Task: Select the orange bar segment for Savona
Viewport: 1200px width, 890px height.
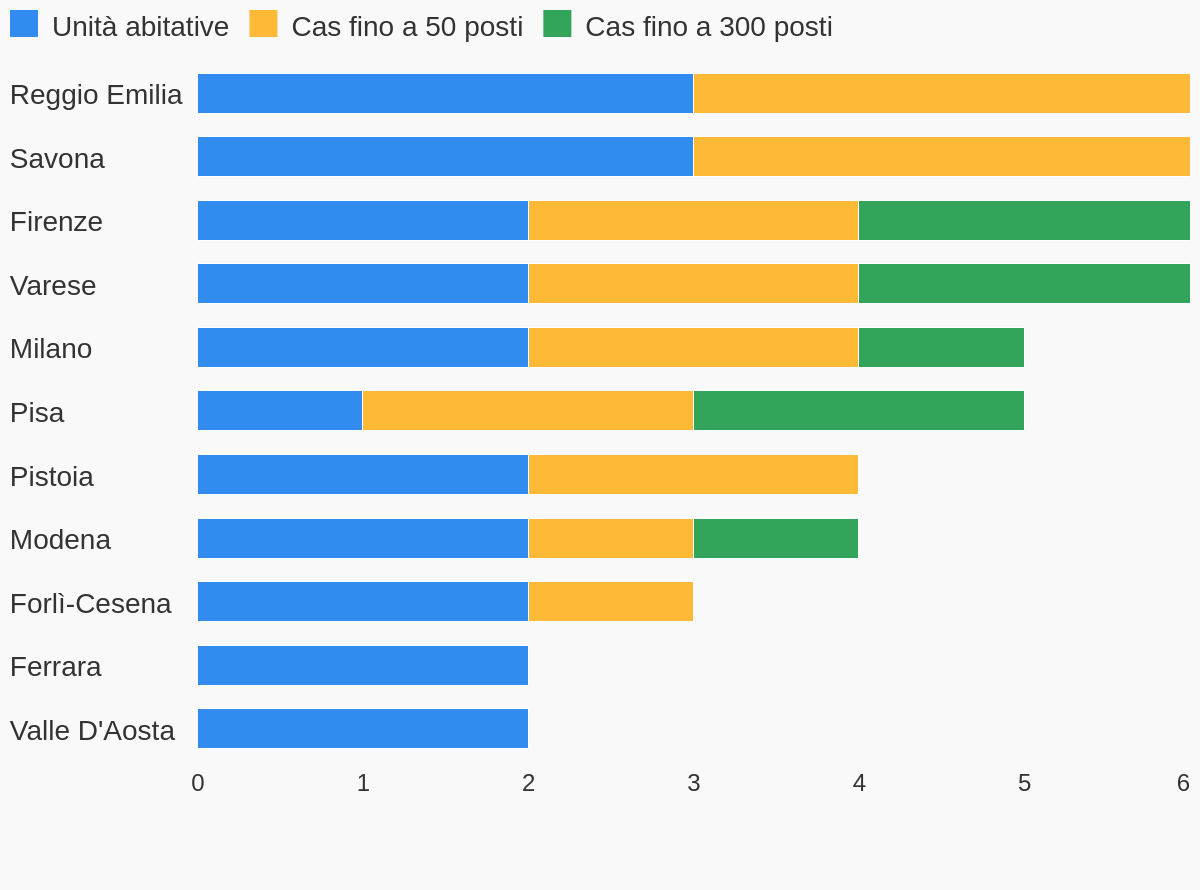Action: point(942,157)
